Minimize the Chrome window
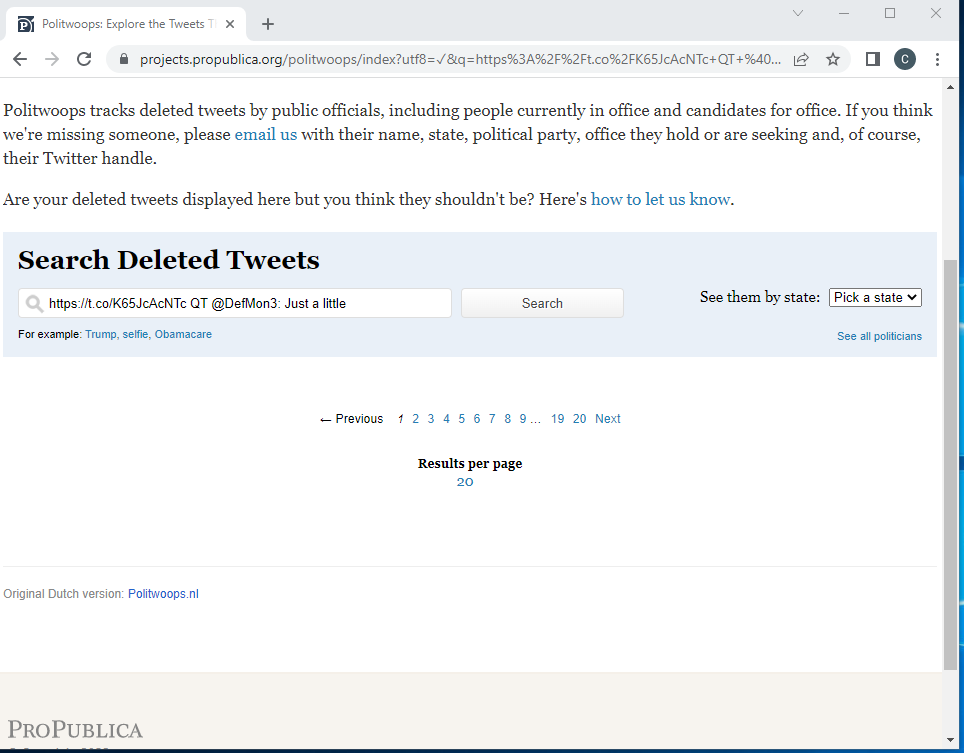This screenshot has height=753, width=964. pos(844,13)
